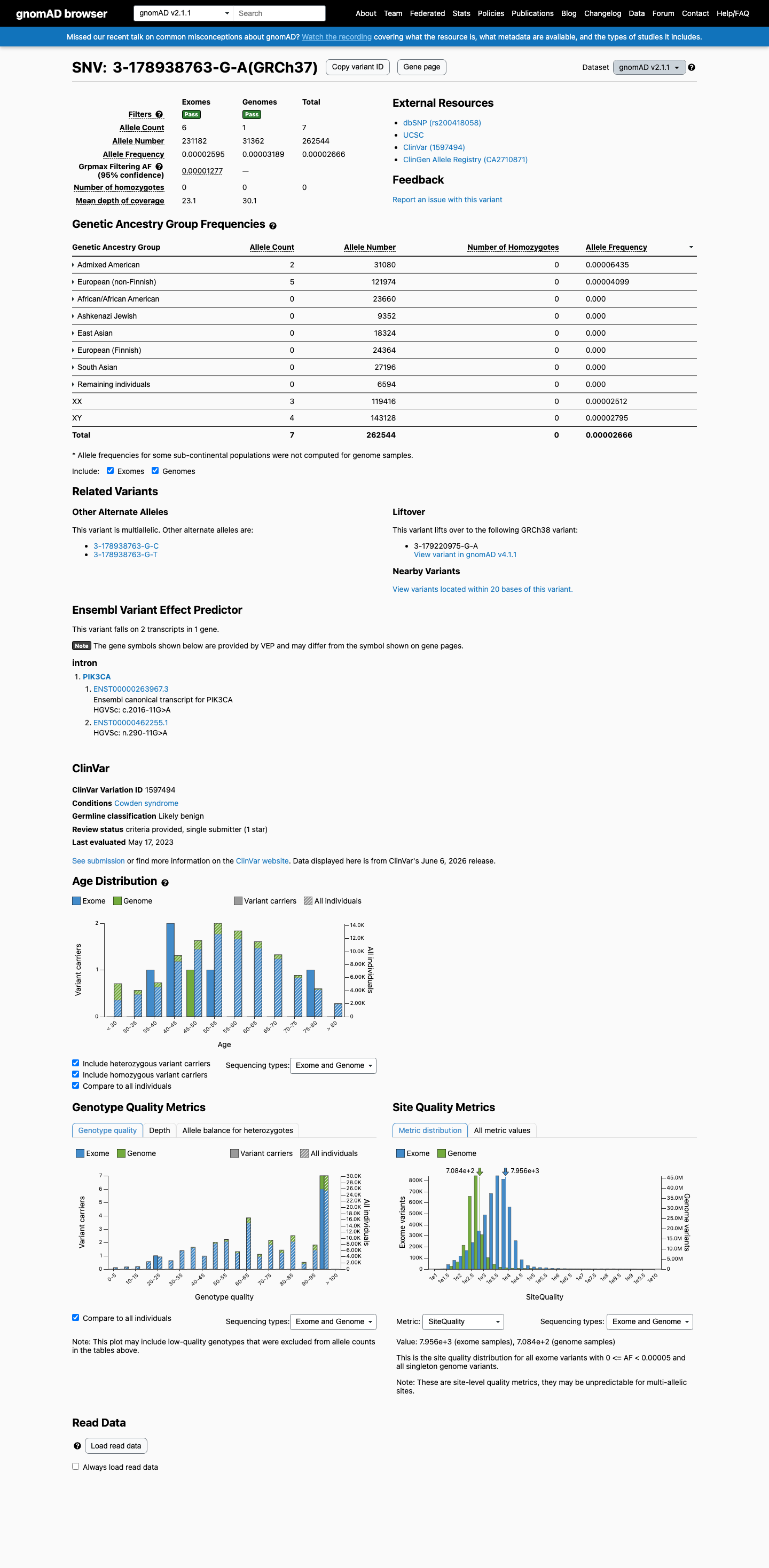Image resolution: width=769 pixels, height=1568 pixels.
Task: Toggle Genotype Quality Compare to all individuals
Action: [75, 1317]
